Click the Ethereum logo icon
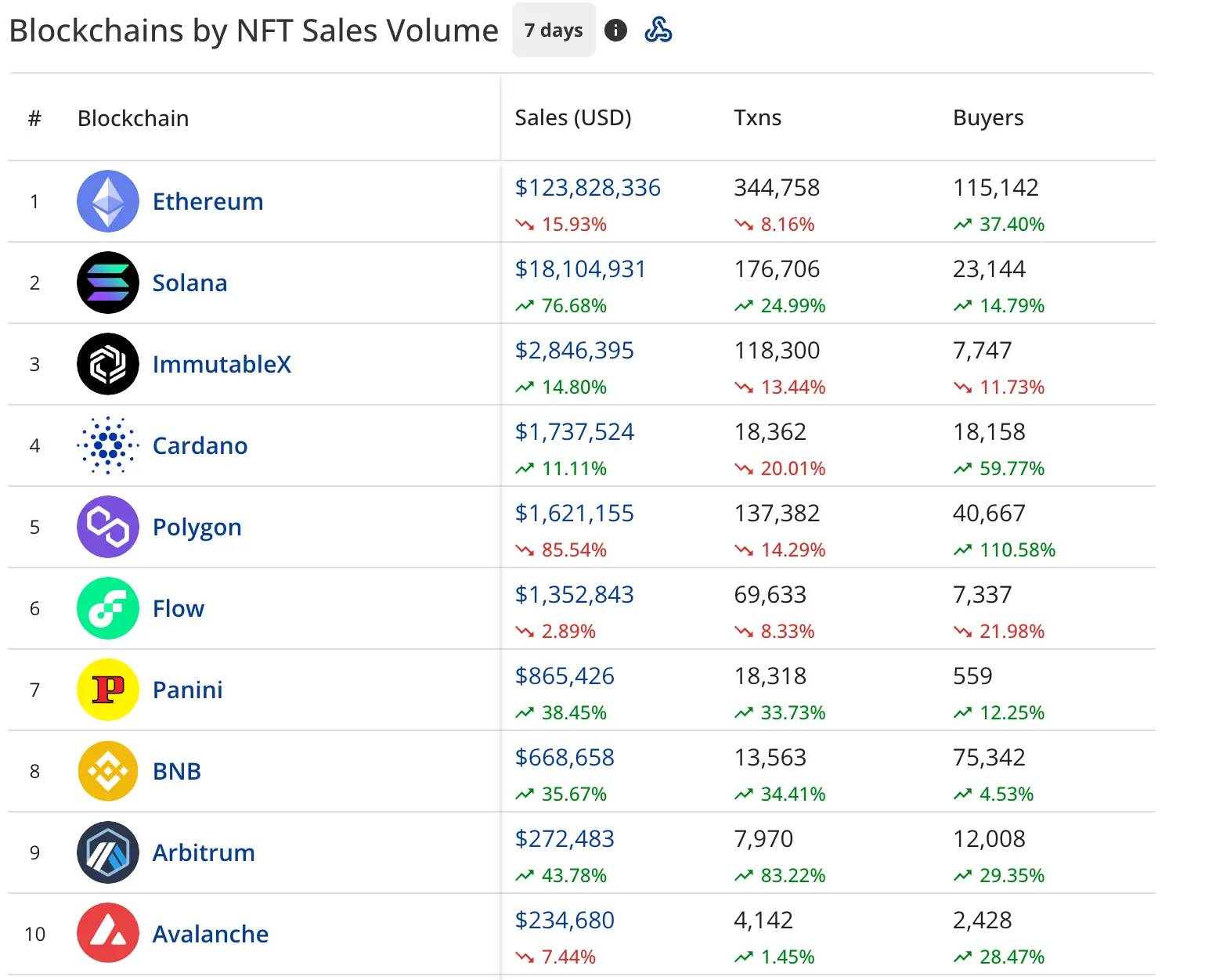1223x980 pixels. [x=108, y=201]
